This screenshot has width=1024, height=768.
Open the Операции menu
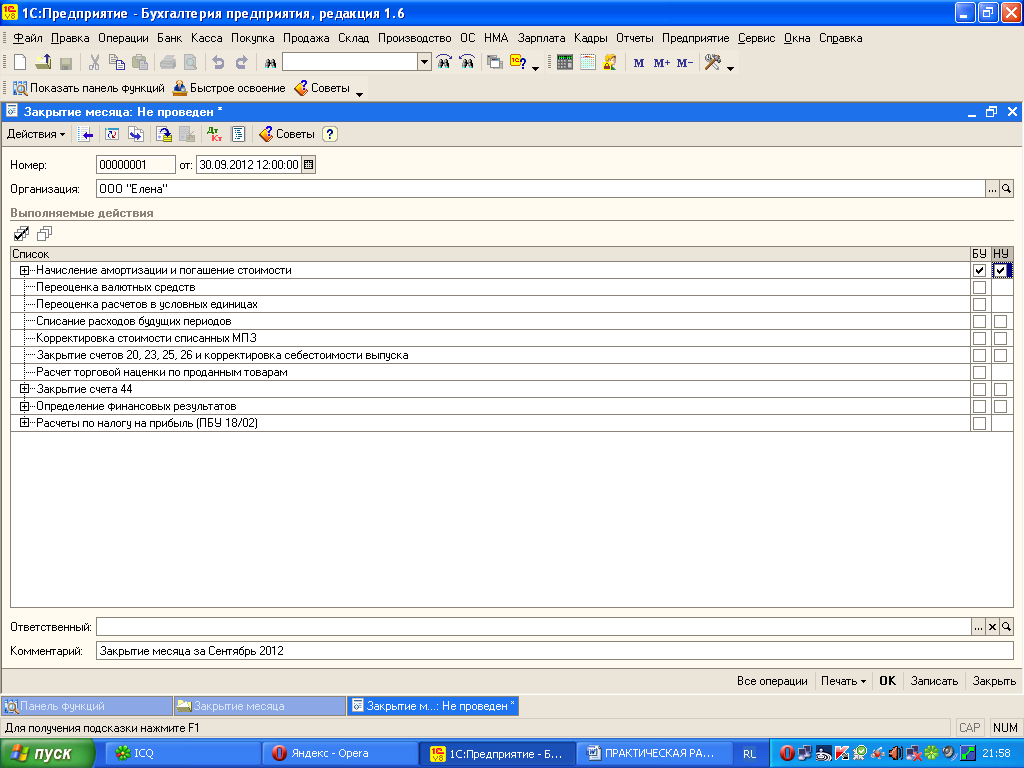pos(123,38)
